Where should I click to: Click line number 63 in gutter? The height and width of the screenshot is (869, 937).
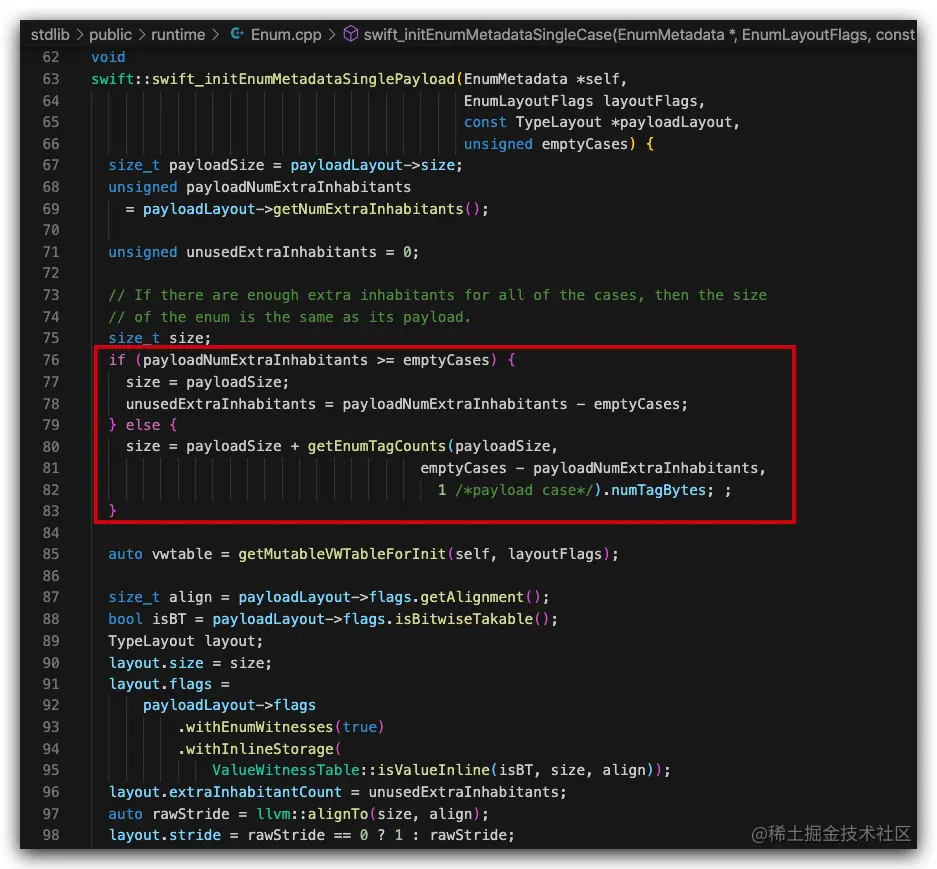tap(51, 79)
